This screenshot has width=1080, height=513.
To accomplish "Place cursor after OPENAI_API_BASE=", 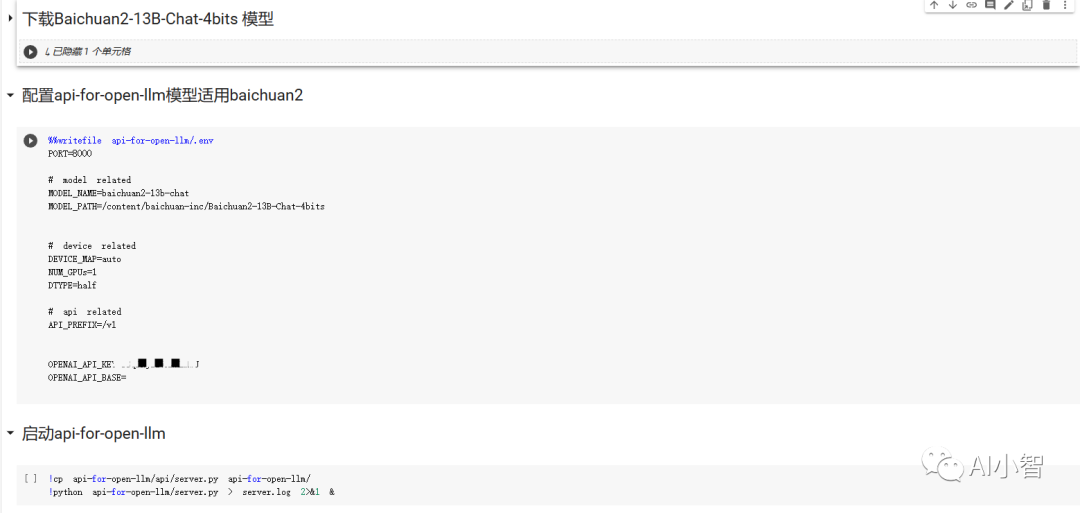I will (x=128, y=377).
